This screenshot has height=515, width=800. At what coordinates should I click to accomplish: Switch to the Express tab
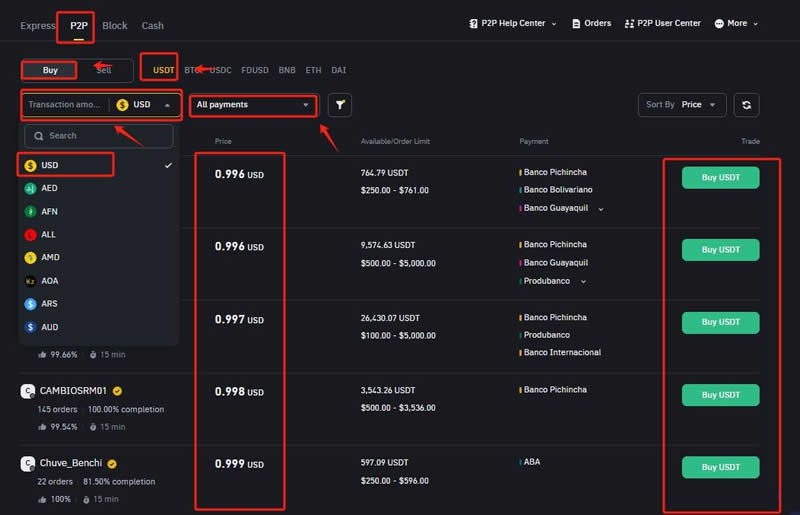pyautogui.click(x=38, y=26)
